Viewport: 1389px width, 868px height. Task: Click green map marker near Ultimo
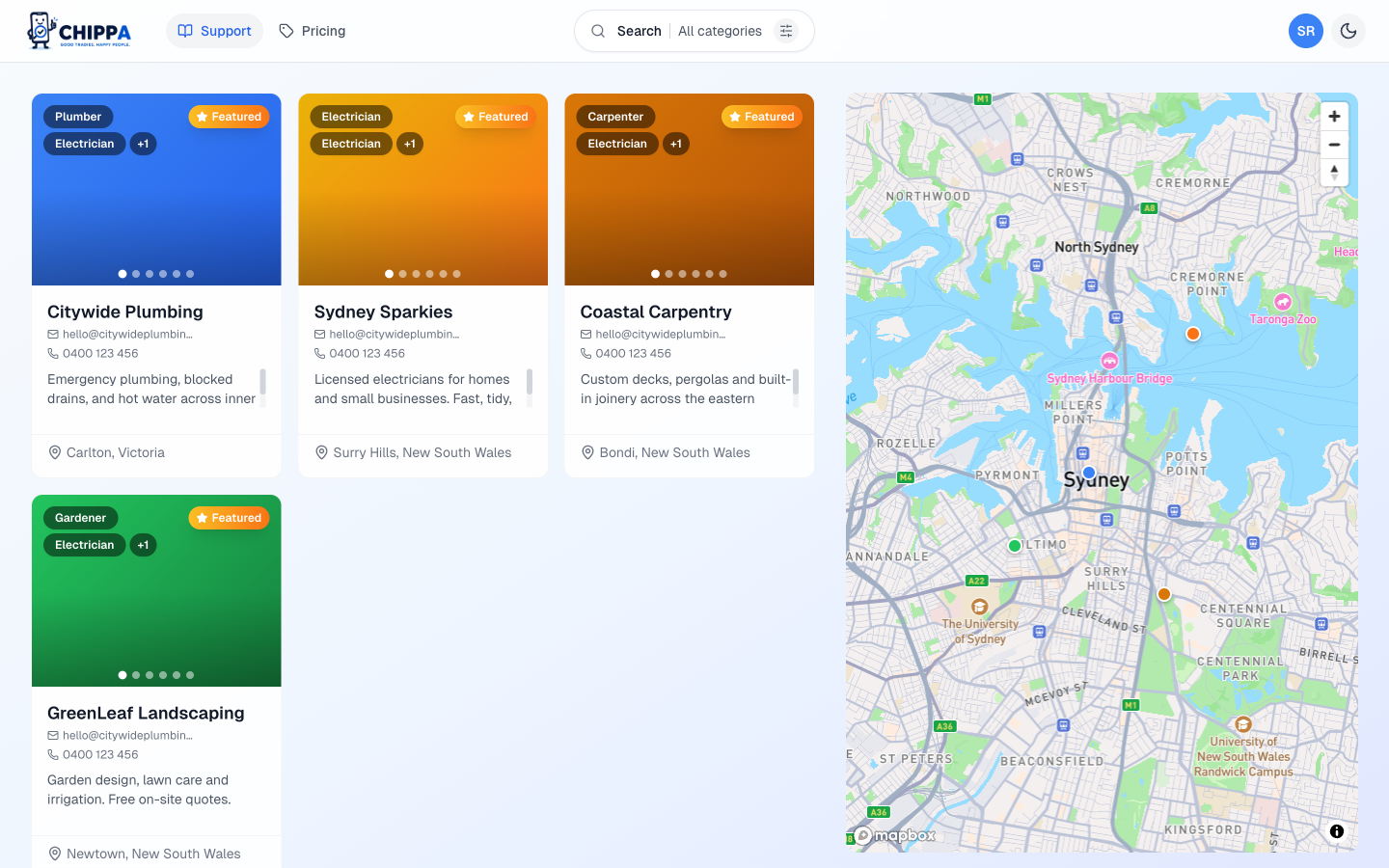click(1015, 546)
